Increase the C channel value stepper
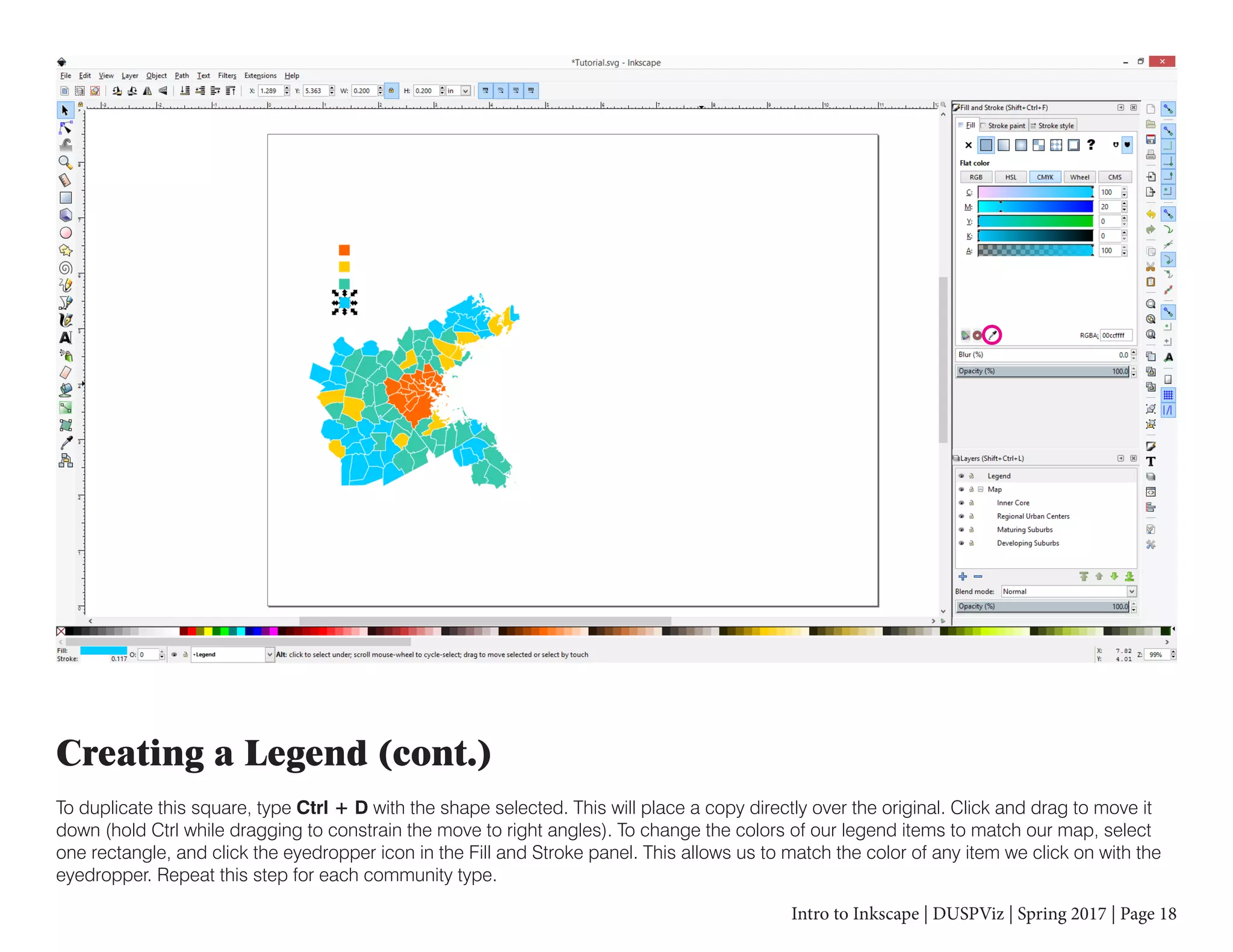 [1125, 190]
